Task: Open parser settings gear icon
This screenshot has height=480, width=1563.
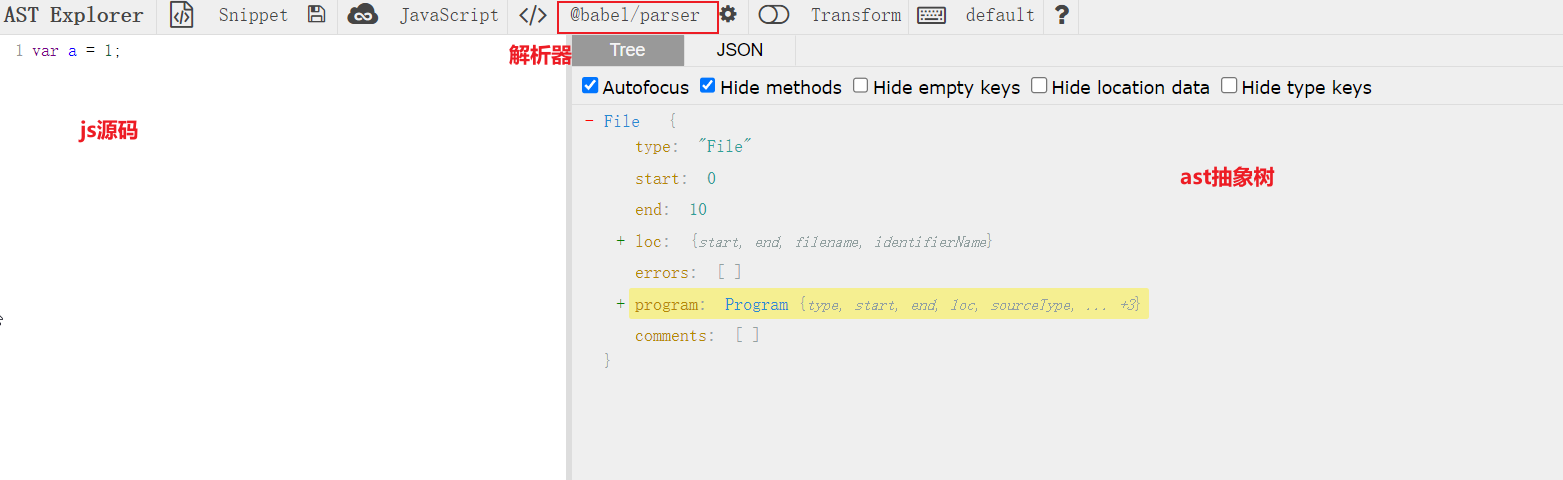Action: [x=728, y=15]
